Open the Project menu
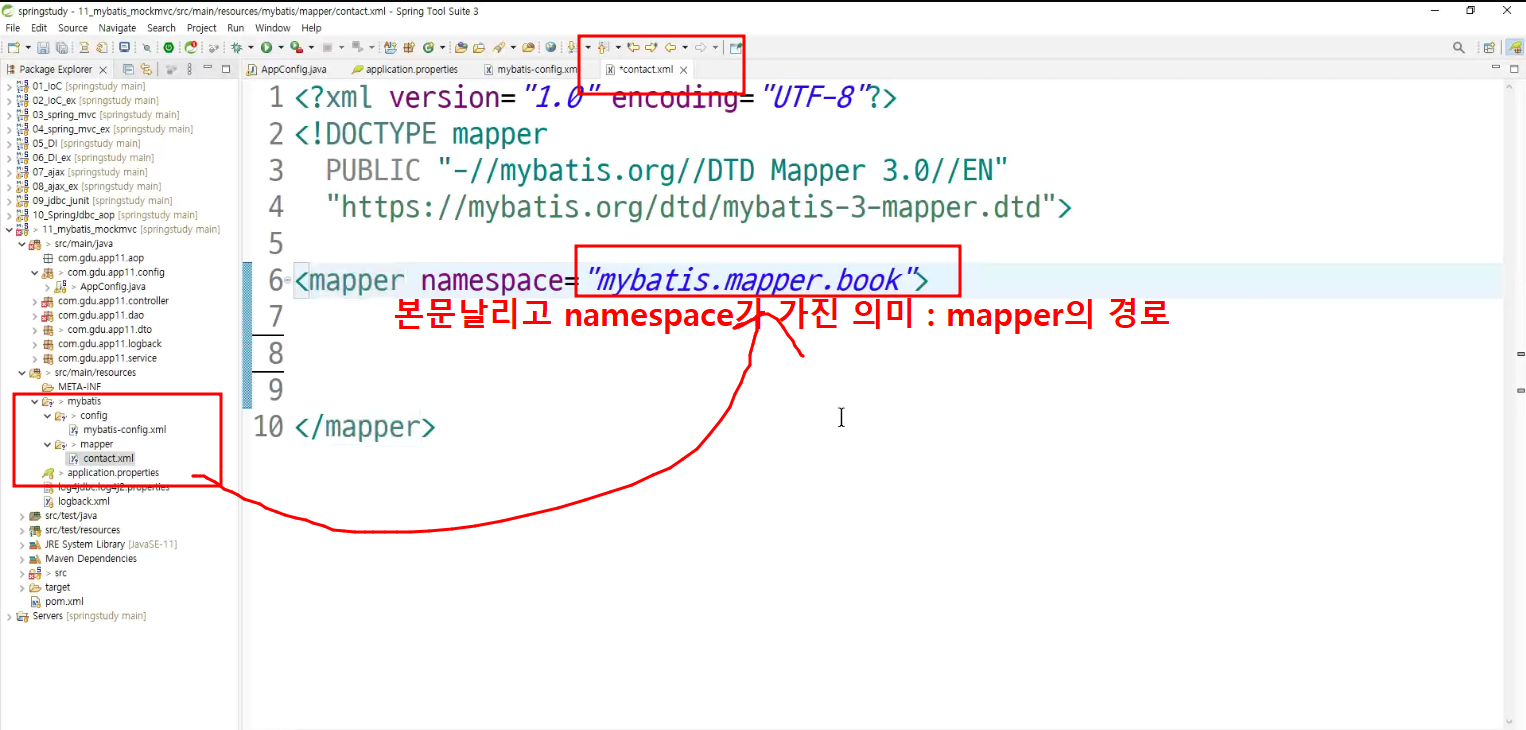The height and width of the screenshot is (730, 1526). pyautogui.click(x=201, y=28)
